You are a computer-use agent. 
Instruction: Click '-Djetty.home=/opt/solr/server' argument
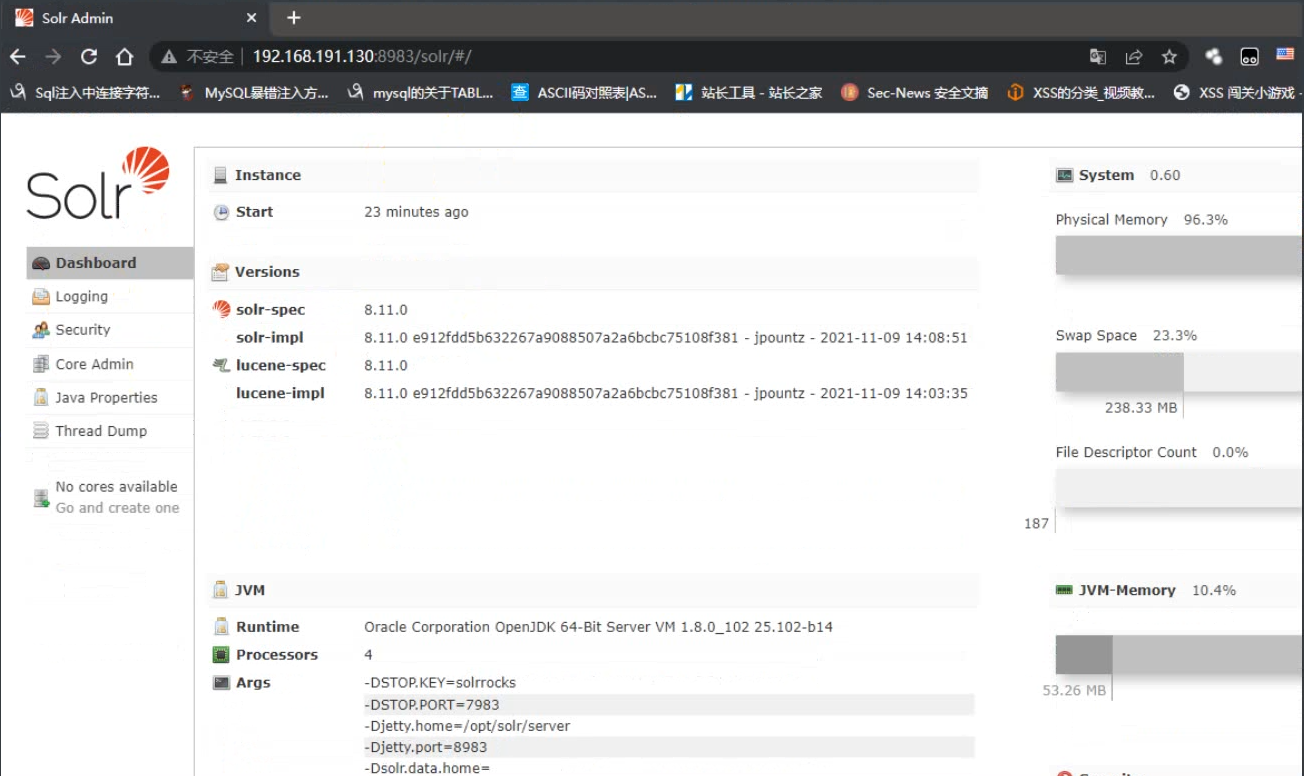coord(467,726)
